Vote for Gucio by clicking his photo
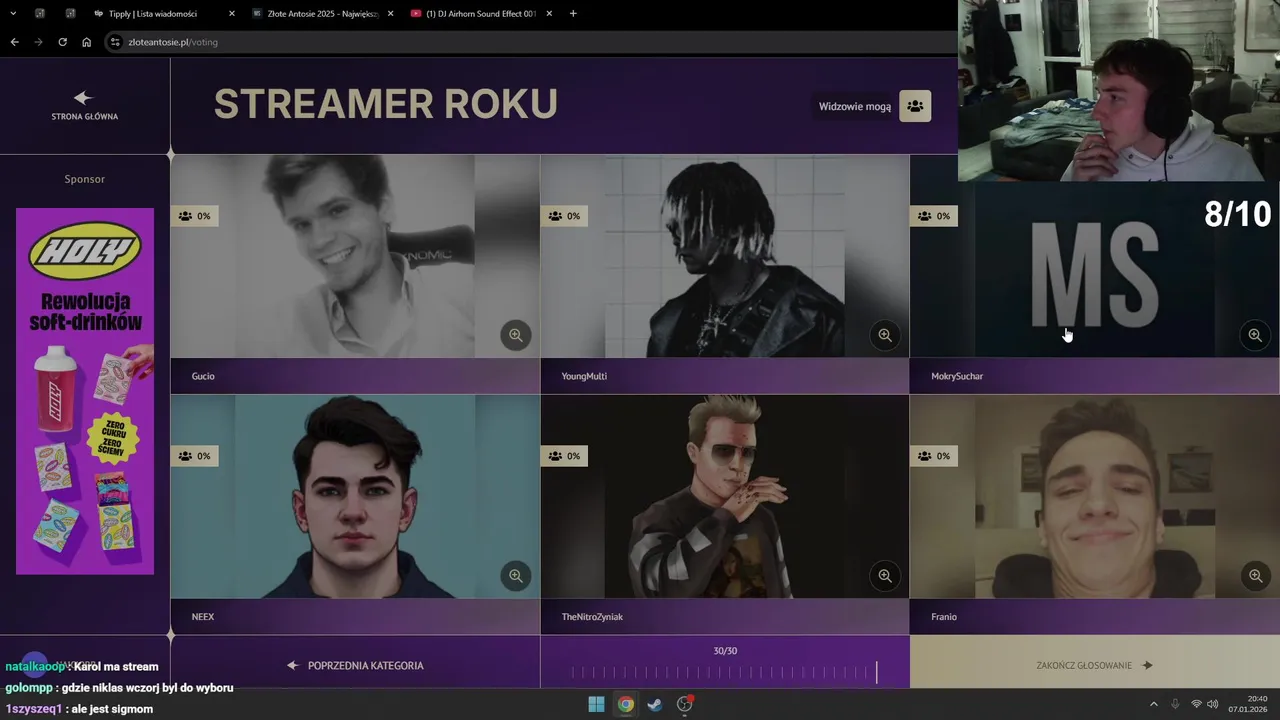This screenshot has height=720, width=1280. [355, 256]
